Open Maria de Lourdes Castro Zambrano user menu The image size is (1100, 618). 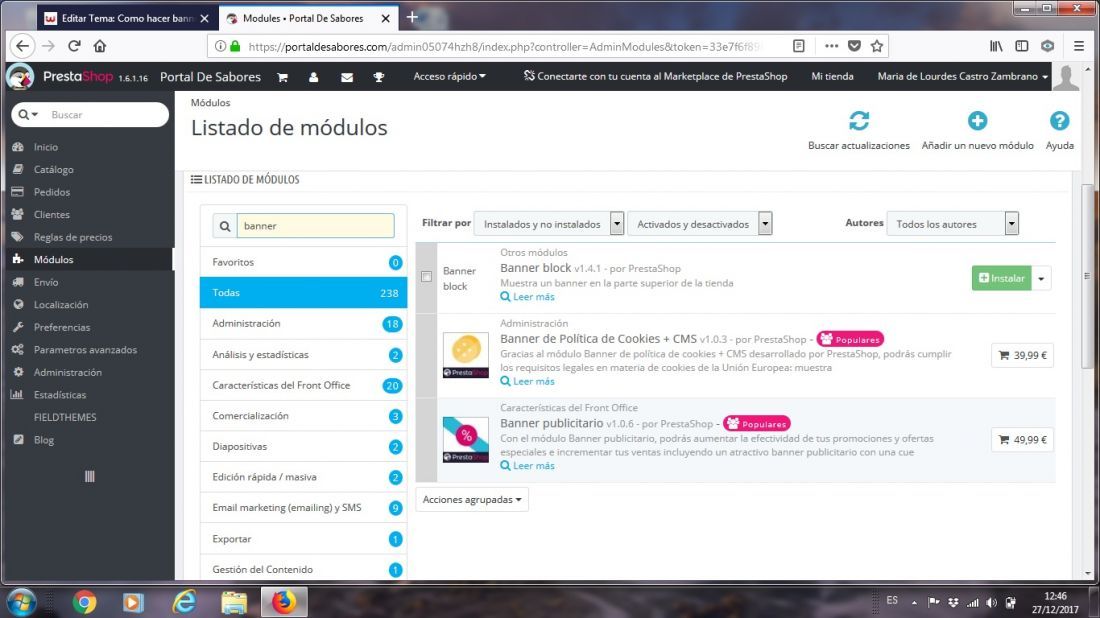962,76
